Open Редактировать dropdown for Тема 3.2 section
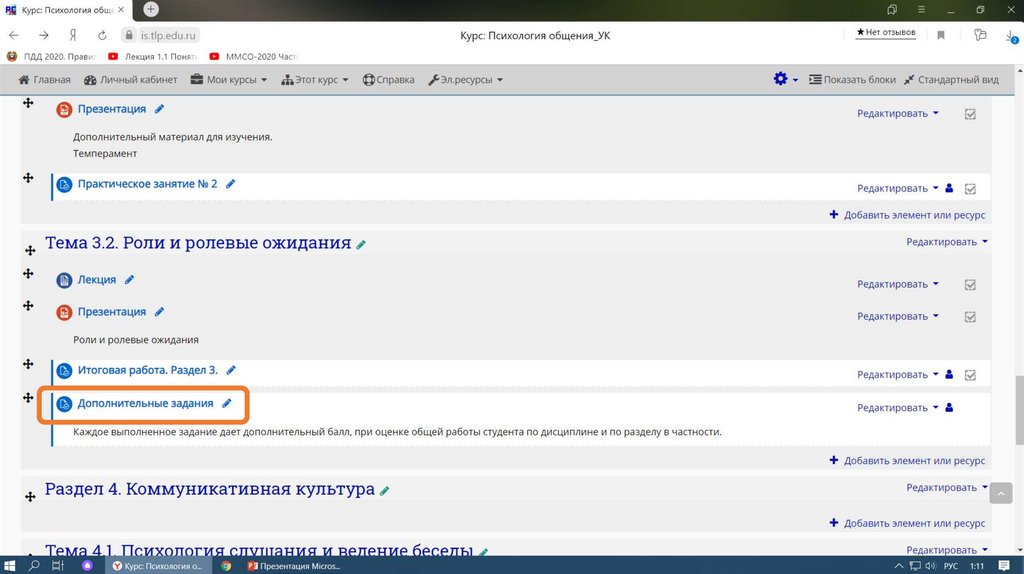1024x574 pixels. click(947, 242)
